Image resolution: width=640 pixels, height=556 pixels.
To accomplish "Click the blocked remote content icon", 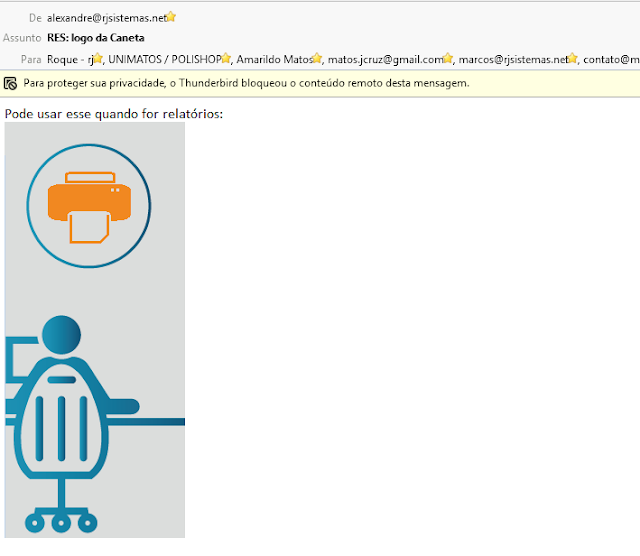I will pos(10,83).
